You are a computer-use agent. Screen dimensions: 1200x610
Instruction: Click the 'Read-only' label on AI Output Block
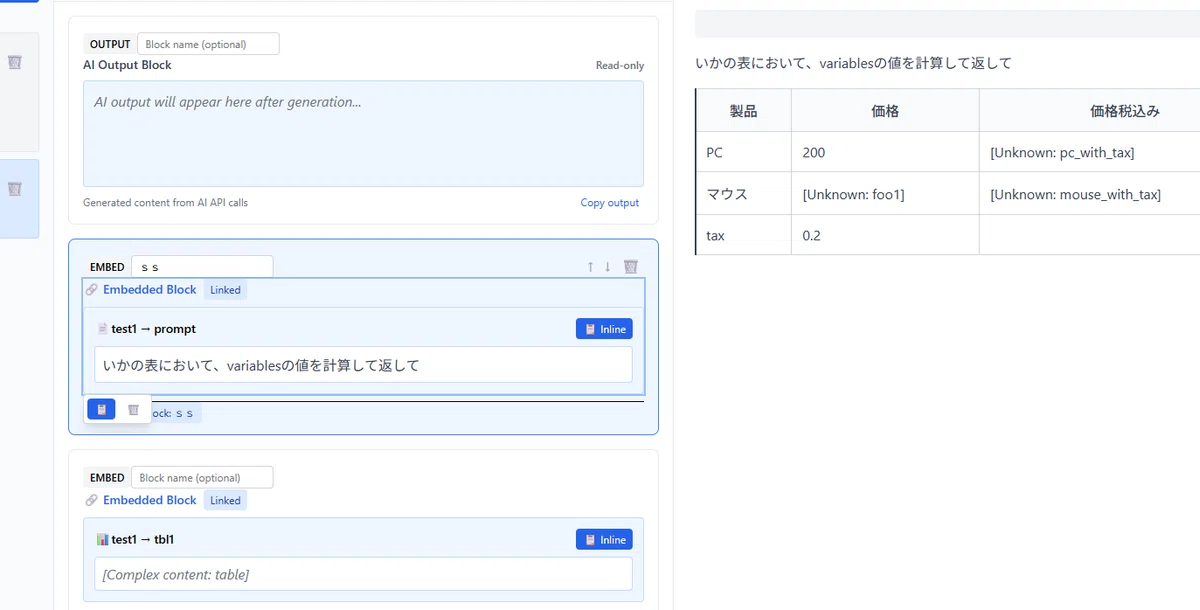pyautogui.click(x=620, y=65)
